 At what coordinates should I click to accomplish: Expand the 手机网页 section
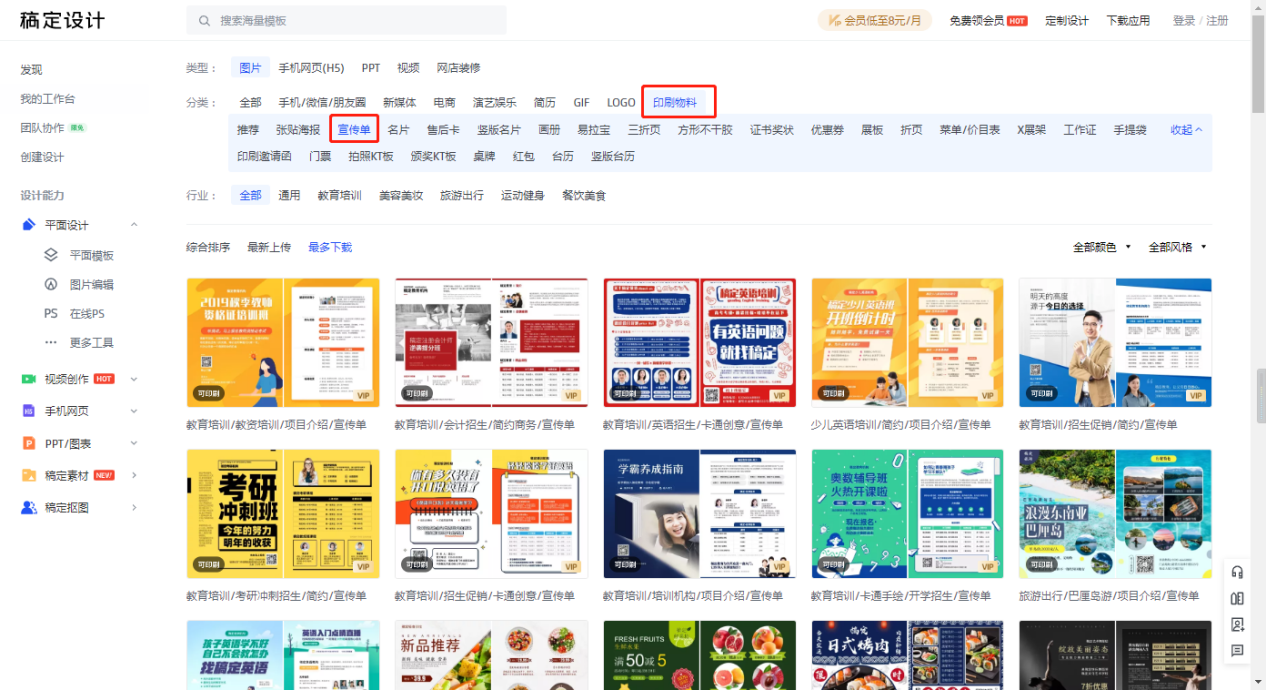point(134,411)
